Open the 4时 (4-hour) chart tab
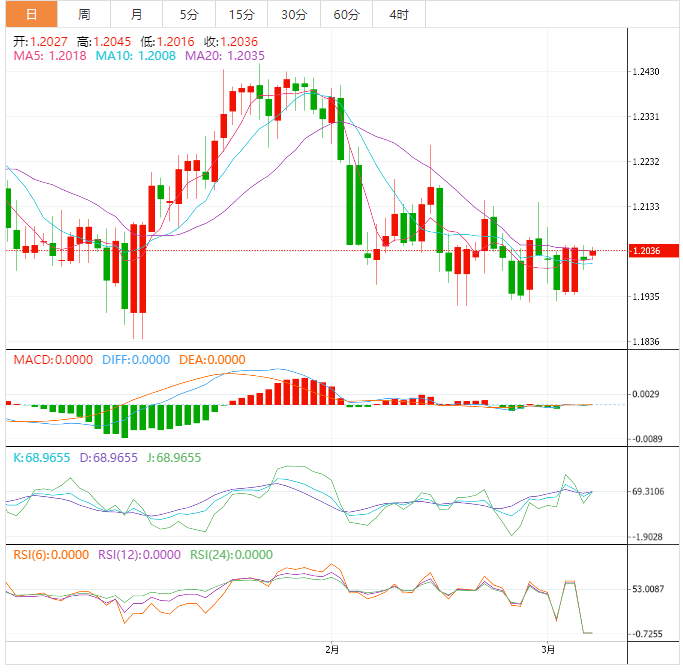This screenshot has height=672, width=683. (398, 14)
